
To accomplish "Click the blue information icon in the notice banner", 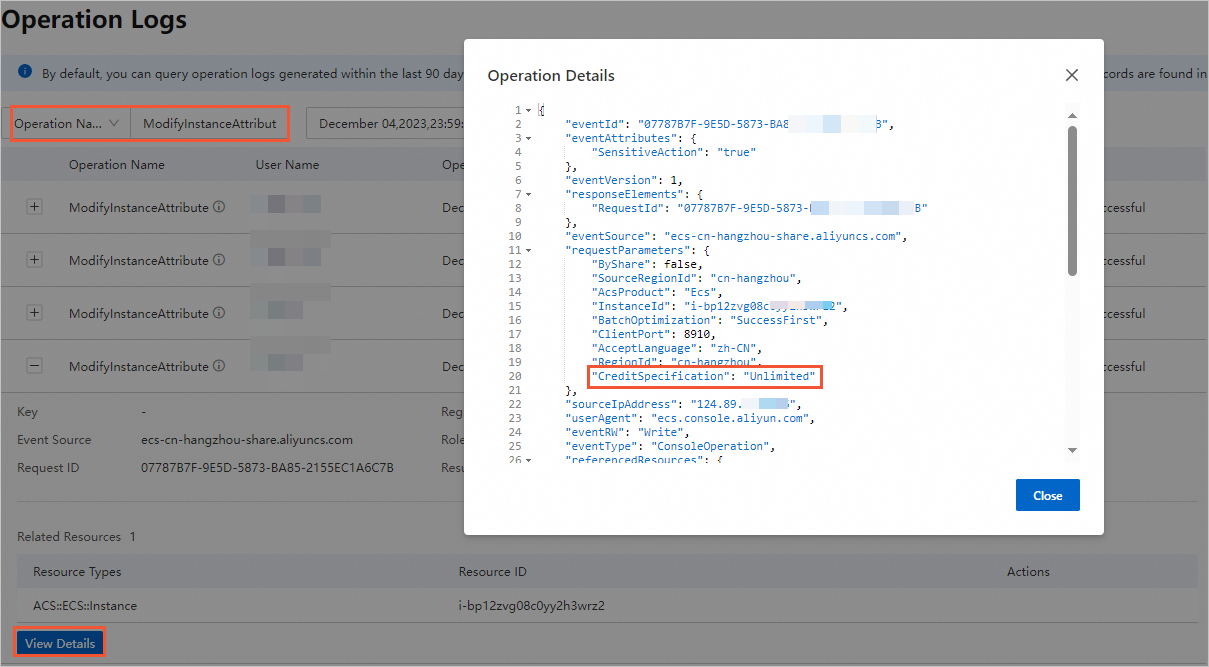I will [x=25, y=72].
